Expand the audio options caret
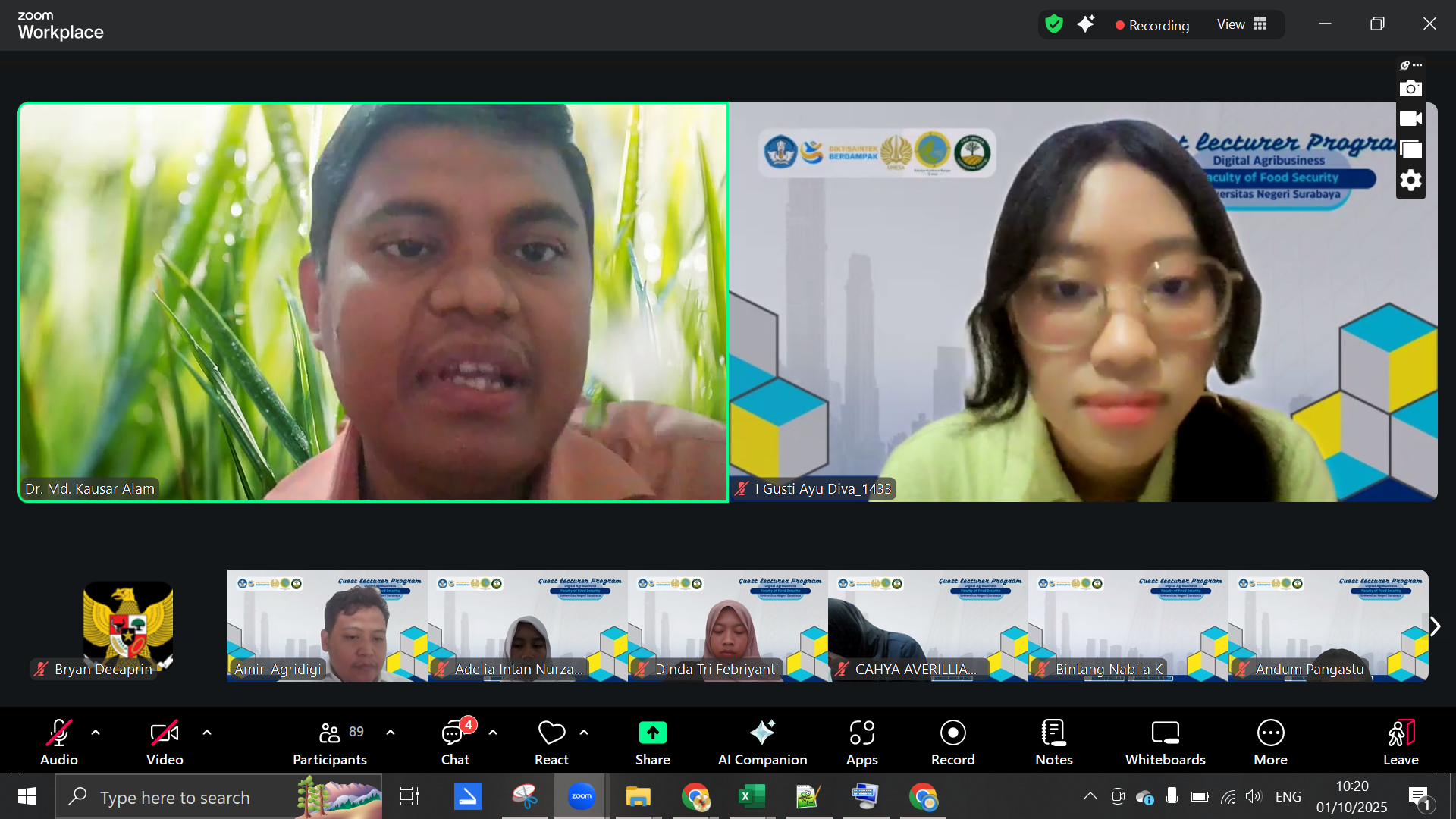This screenshot has height=819, width=1456. (96, 733)
